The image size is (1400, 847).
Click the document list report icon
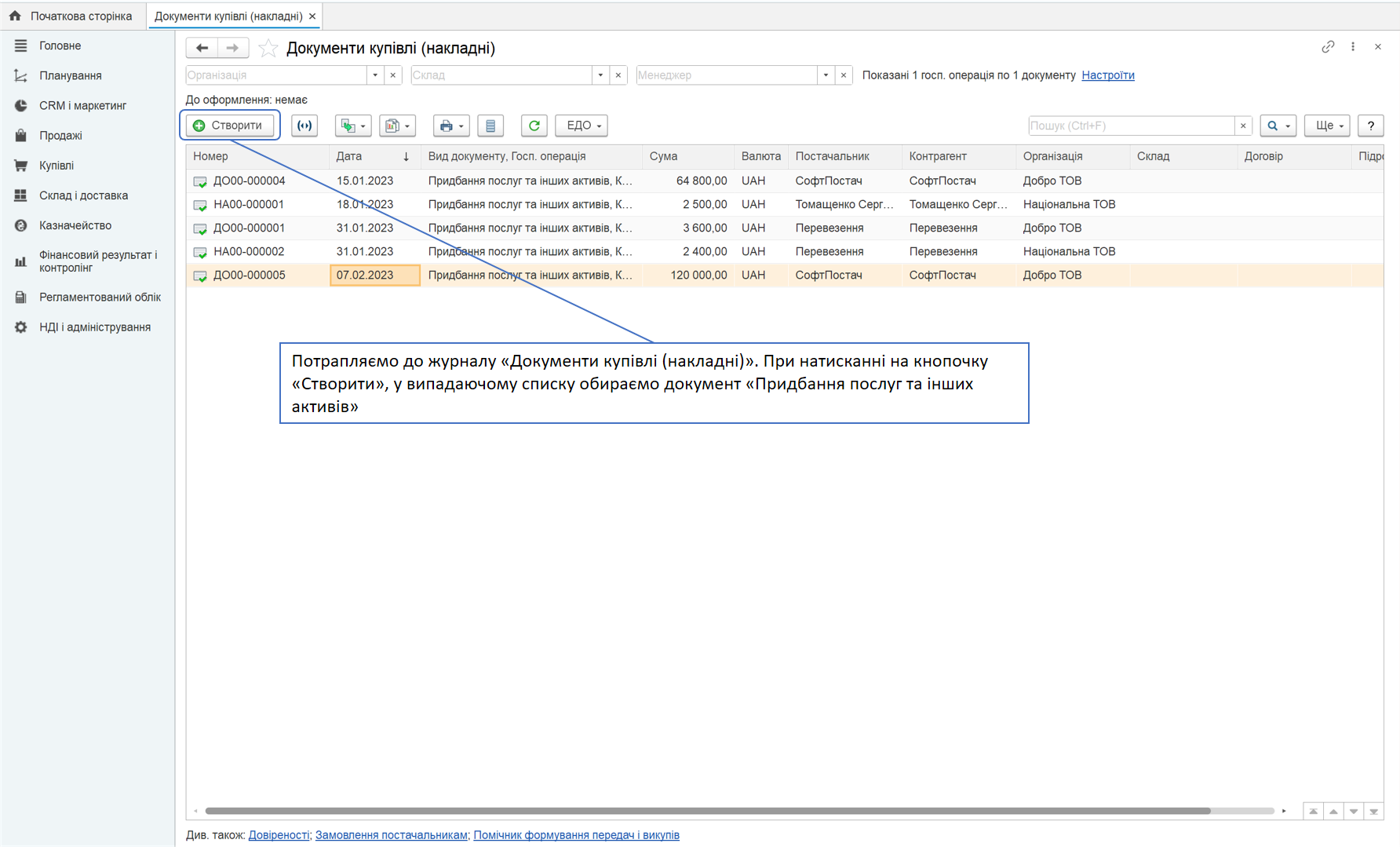pos(490,126)
